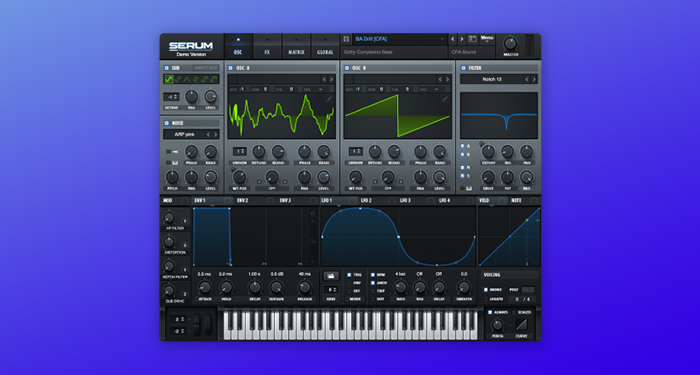The height and width of the screenshot is (375, 700).
Task: Toggle the NOISE oscillator enable switch
Action: (x=167, y=123)
